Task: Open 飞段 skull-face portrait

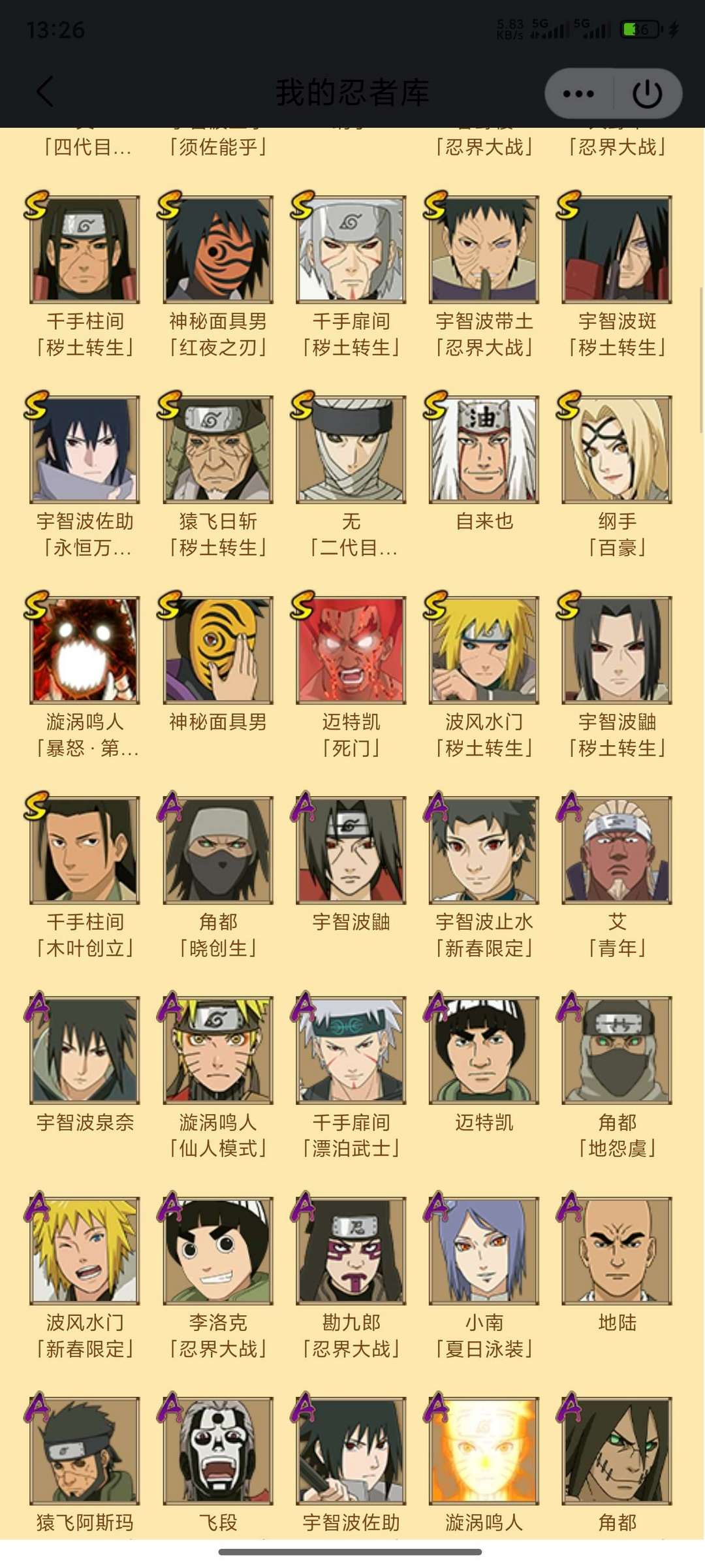Action: 218,1452
